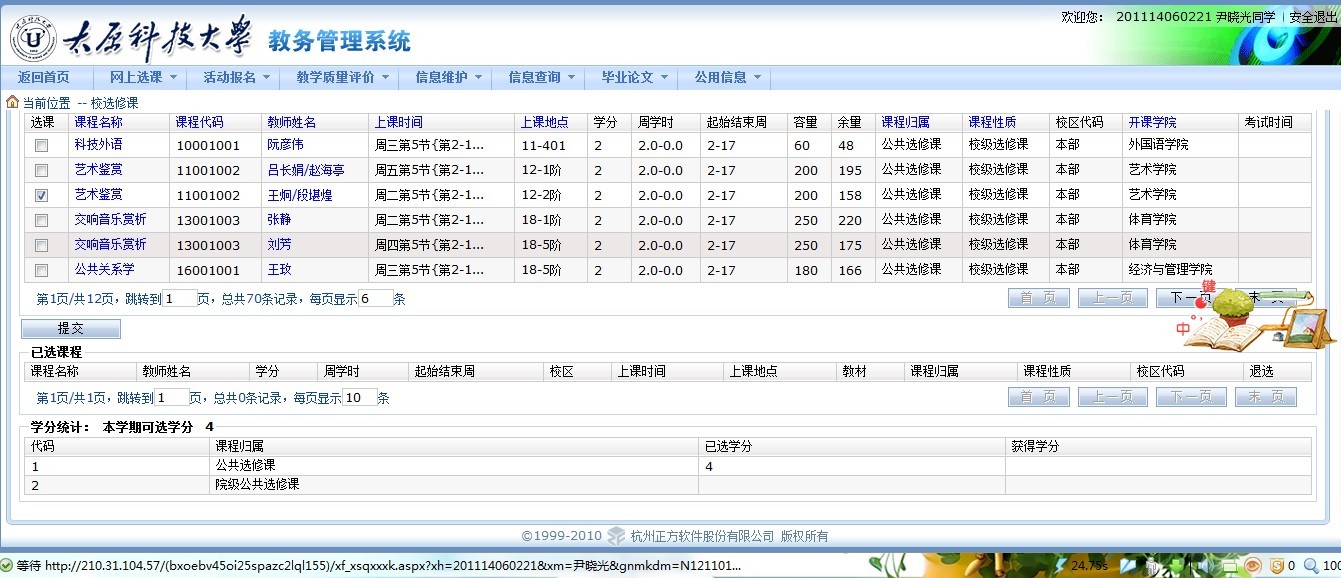Sort by 余量 column header
This screenshot has height=578, width=1341.
click(850, 122)
